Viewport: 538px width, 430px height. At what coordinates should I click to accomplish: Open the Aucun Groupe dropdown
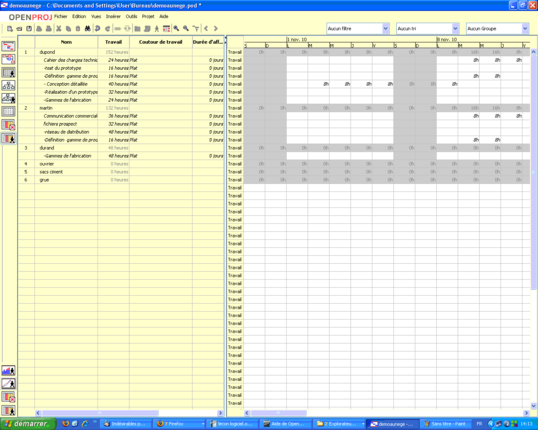point(498,29)
